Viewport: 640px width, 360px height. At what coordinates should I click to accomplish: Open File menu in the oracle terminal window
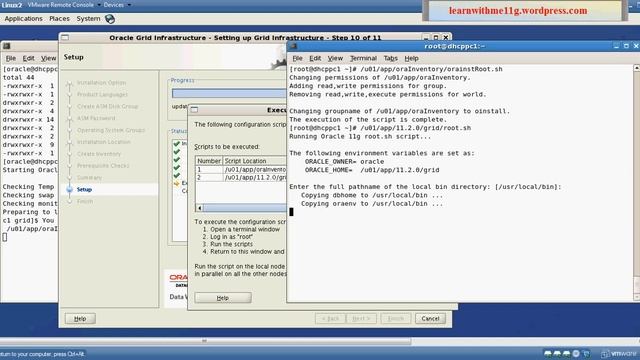11,58
